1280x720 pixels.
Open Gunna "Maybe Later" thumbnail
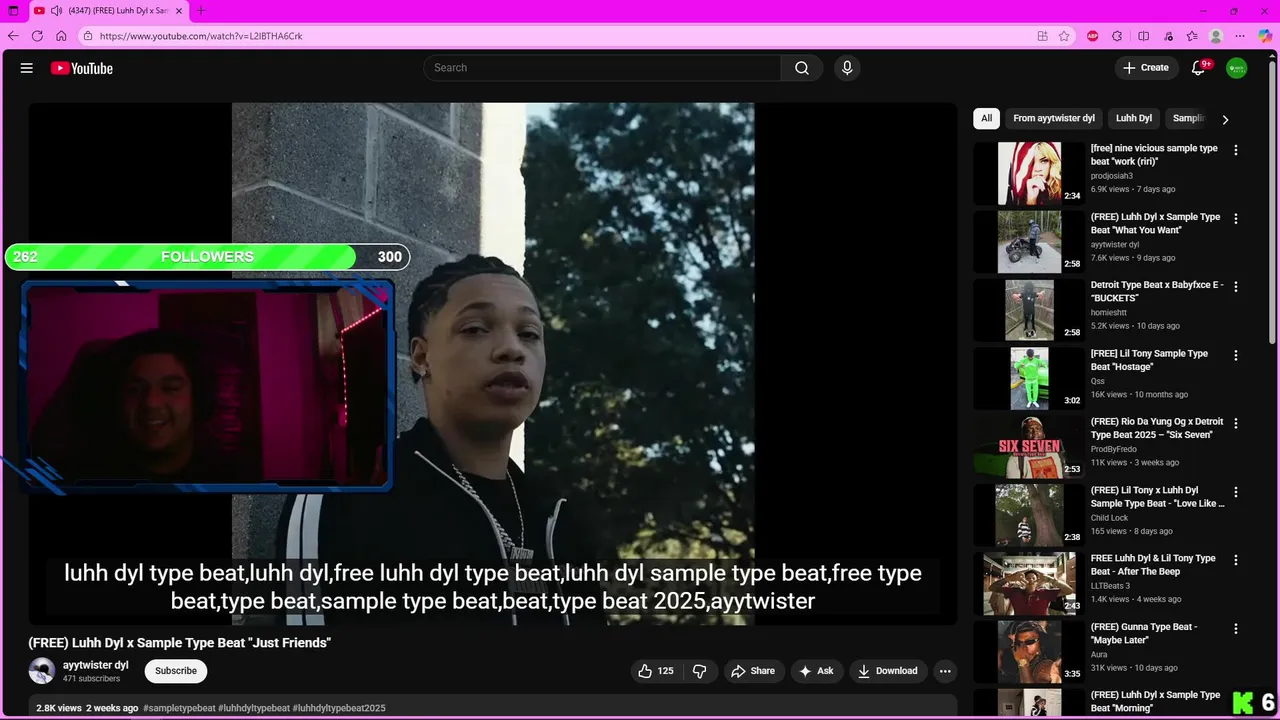pyautogui.click(x=1029, y=651)
